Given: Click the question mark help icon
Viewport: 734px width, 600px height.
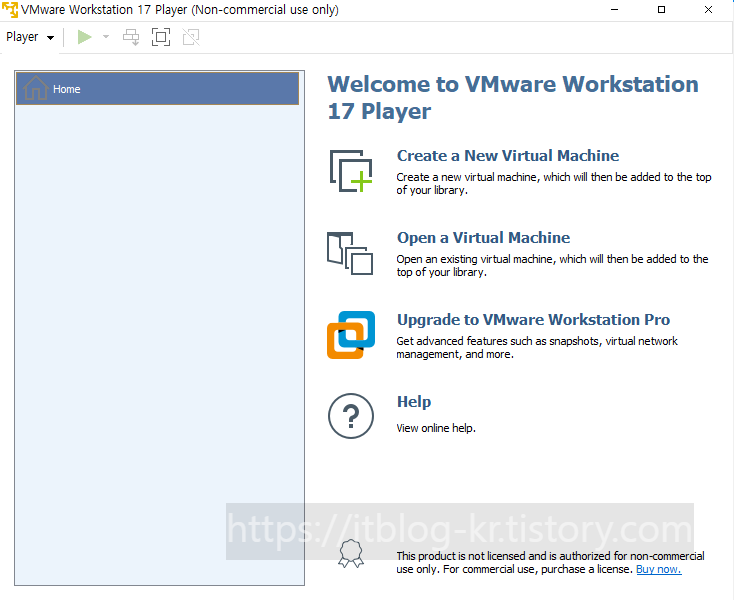Looking at the screenshot, I should click(351, 416).
